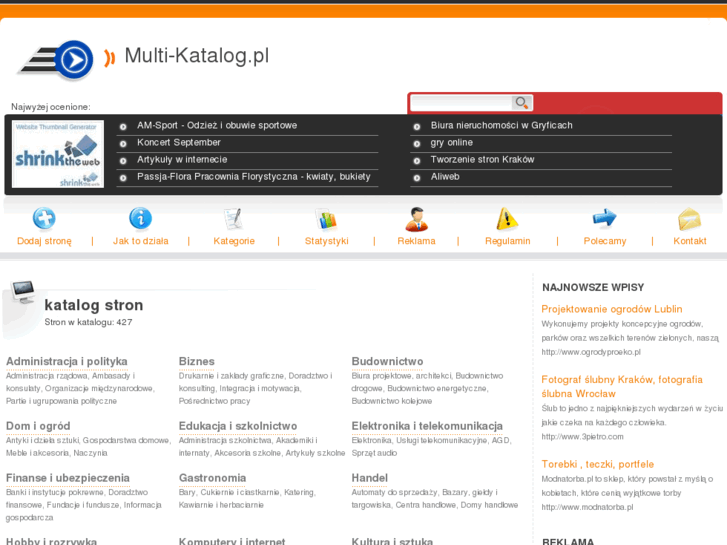Open Artykuły w internecie link
This screenshot has width=727, height=545.
[x=182, y=160]
